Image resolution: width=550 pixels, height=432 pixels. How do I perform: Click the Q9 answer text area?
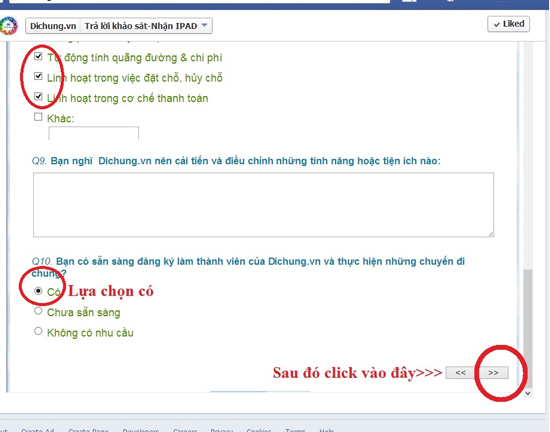point(263,205)
